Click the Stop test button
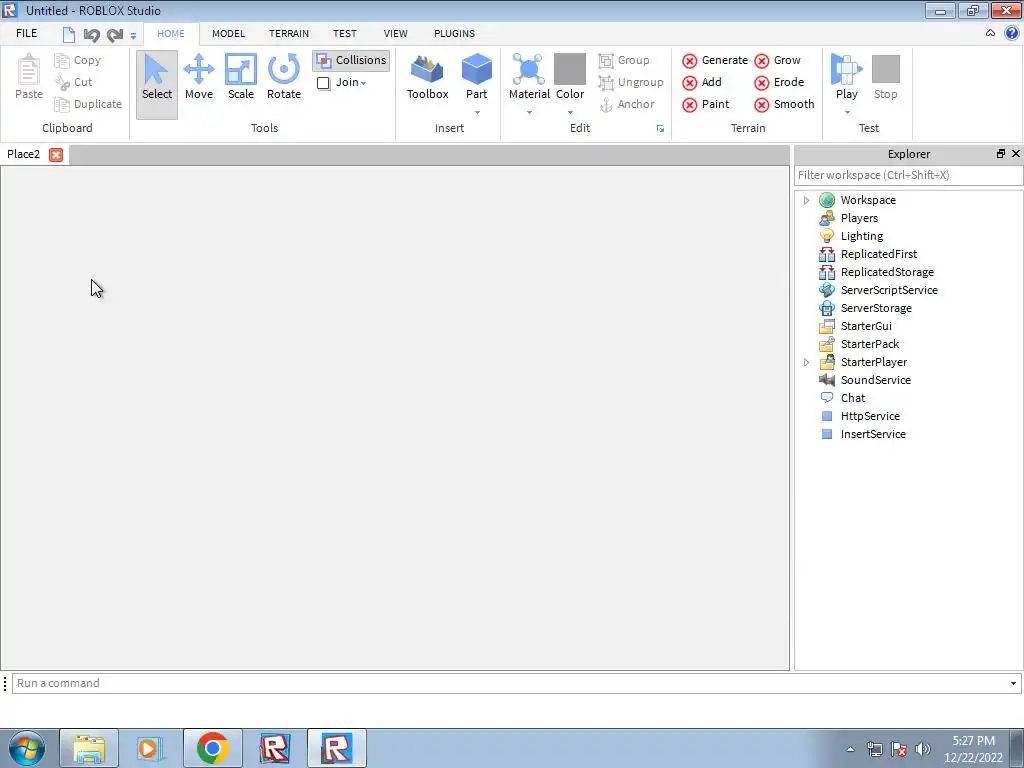The height and width of the screenshot is (768, 1024). [x=886, y=77]
